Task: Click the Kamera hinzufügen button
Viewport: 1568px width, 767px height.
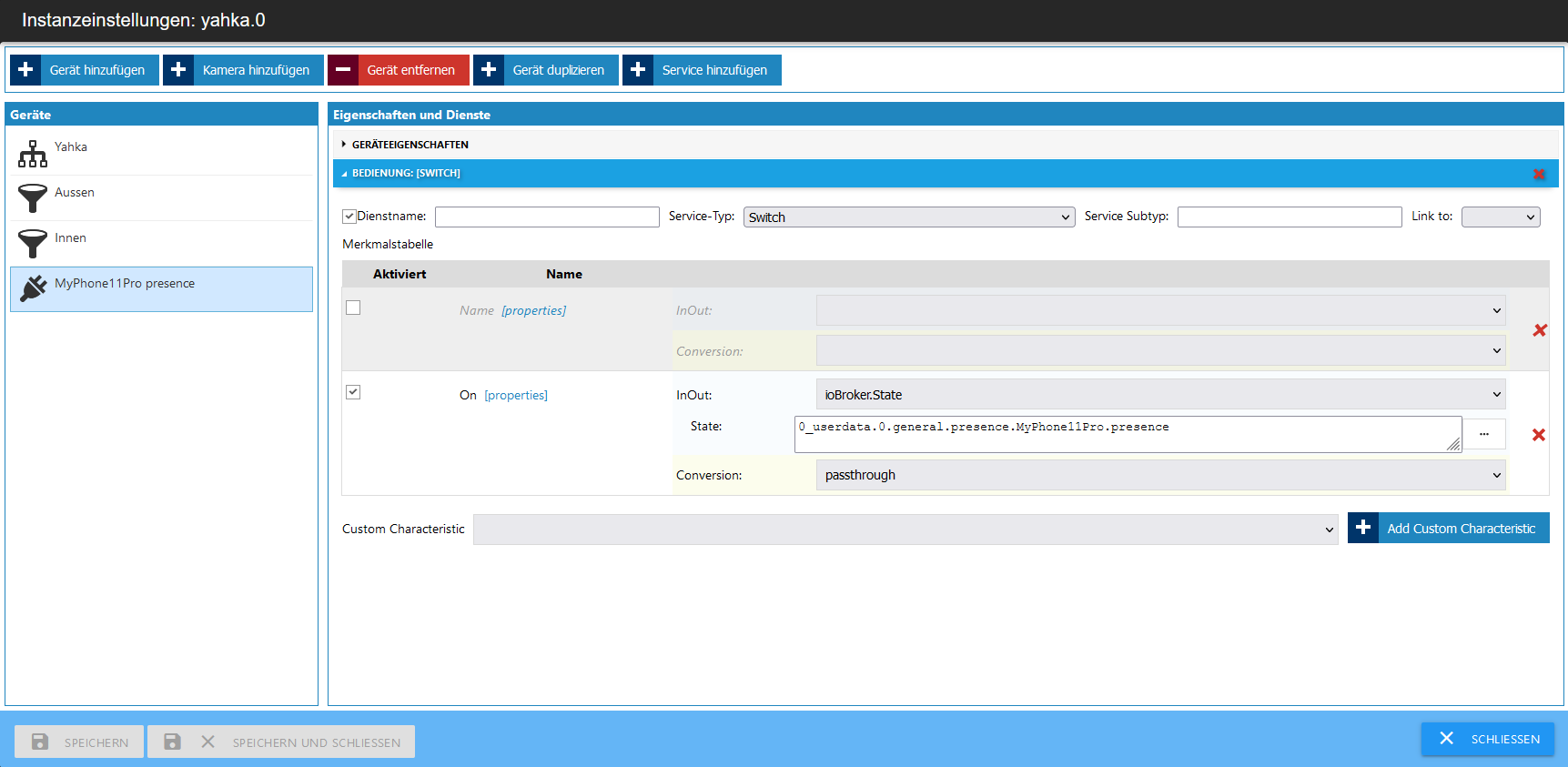Action: tap(243, 70)
